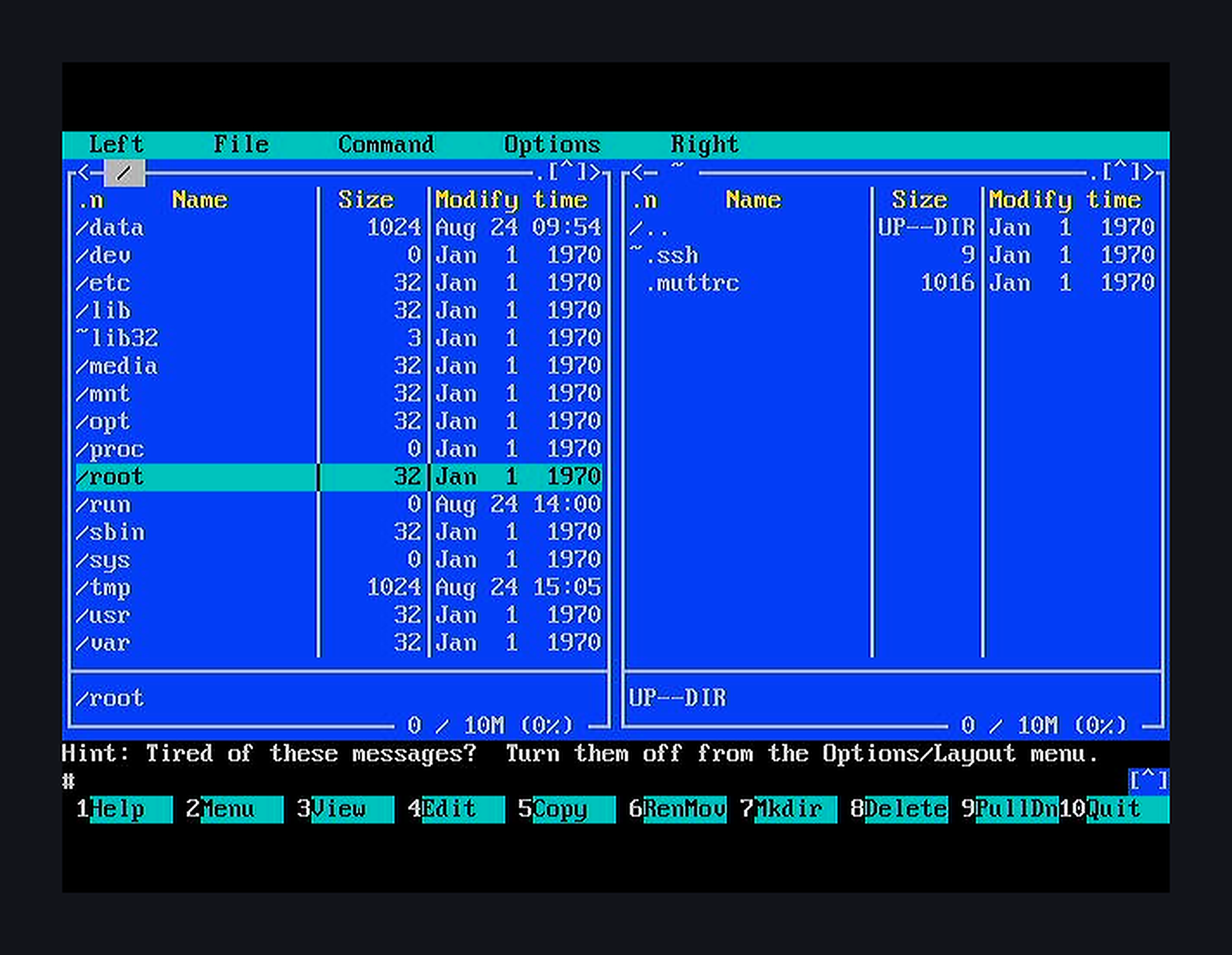Click left panel forward arrow '>'

point(595,172)
